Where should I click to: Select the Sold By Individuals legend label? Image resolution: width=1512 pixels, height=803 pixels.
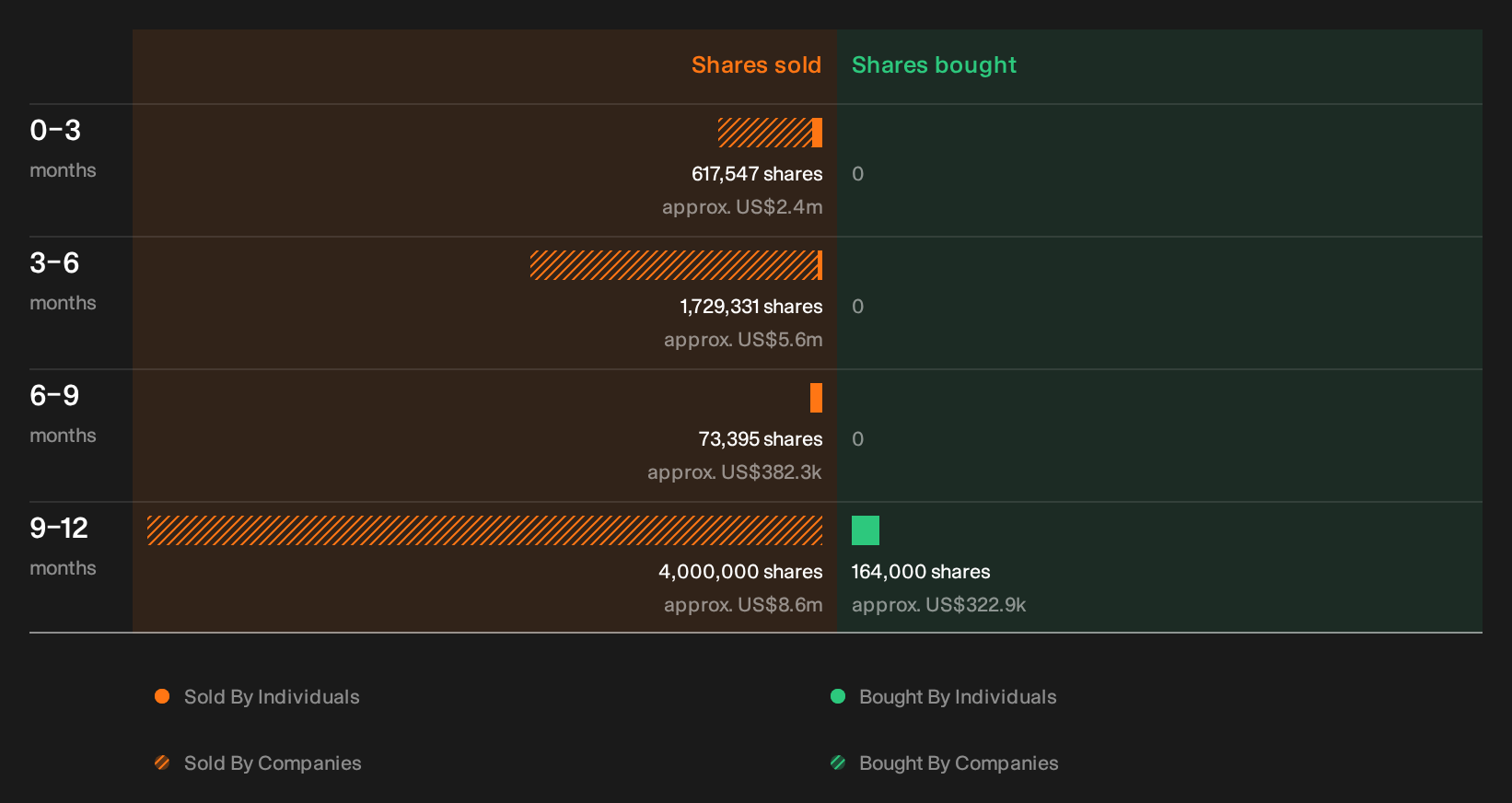click(x=272, y=697)
